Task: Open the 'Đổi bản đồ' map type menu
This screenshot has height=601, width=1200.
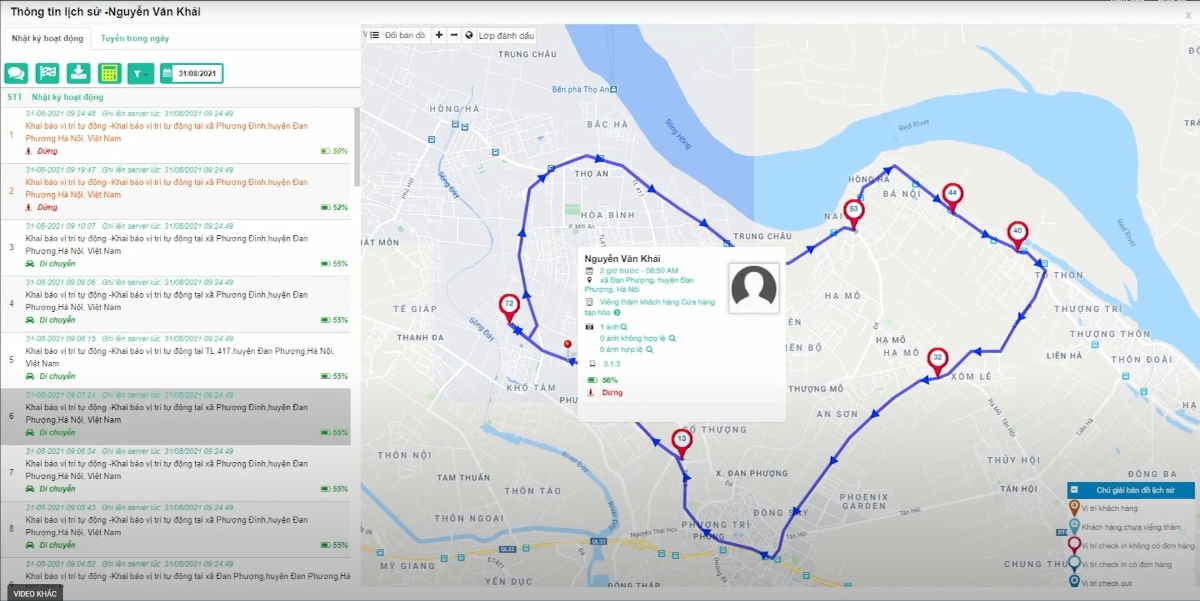Action: point(398,35)
